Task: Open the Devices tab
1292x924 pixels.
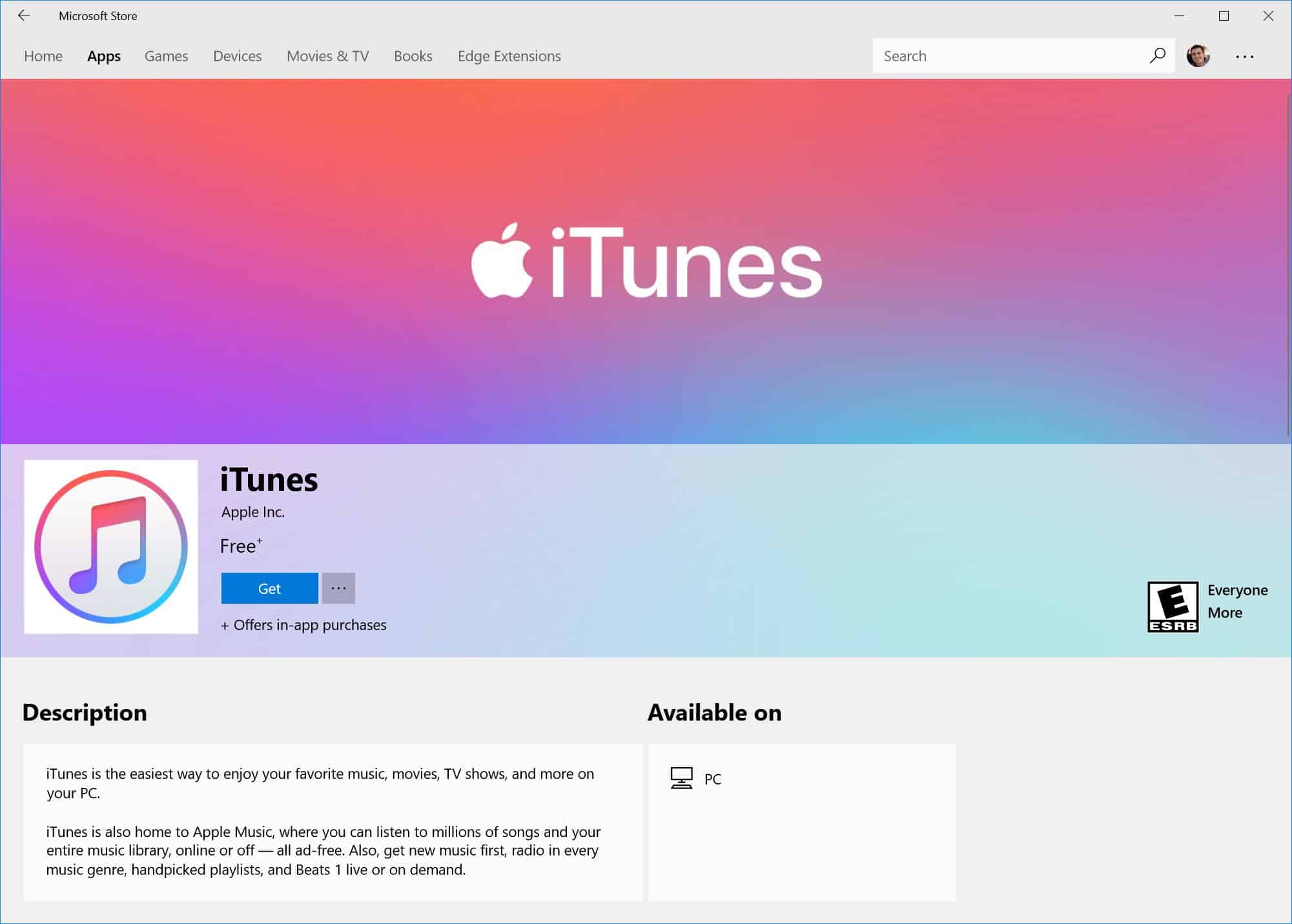Action: 237,56
